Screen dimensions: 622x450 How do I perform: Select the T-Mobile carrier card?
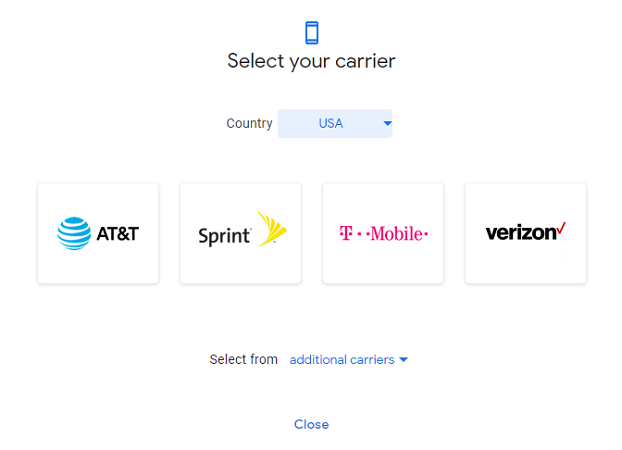[x=383, y=233]
